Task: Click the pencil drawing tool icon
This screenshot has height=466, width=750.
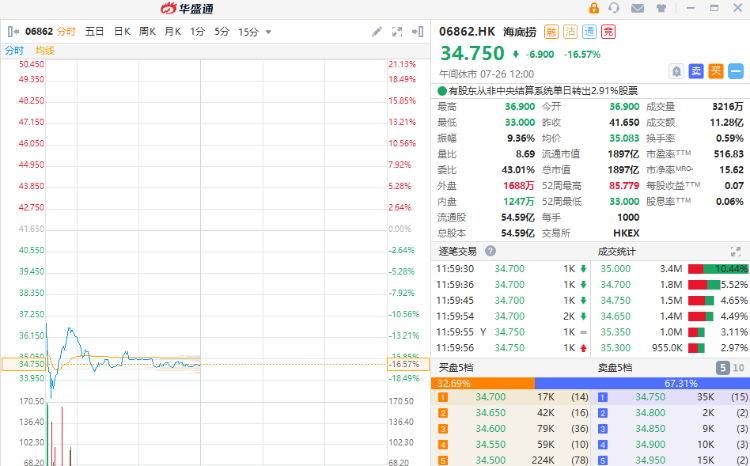Action: [x=377, y=32]
